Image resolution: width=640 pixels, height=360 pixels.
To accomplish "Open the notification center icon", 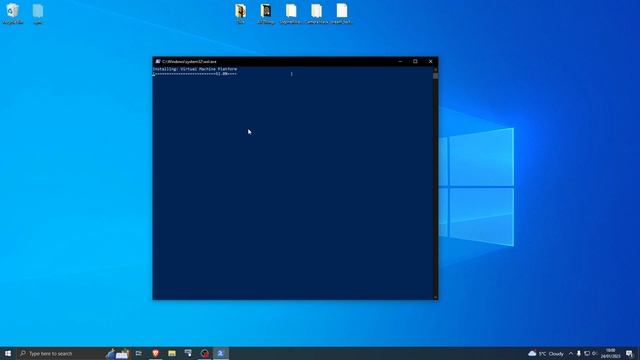I will tap(630, 353).
